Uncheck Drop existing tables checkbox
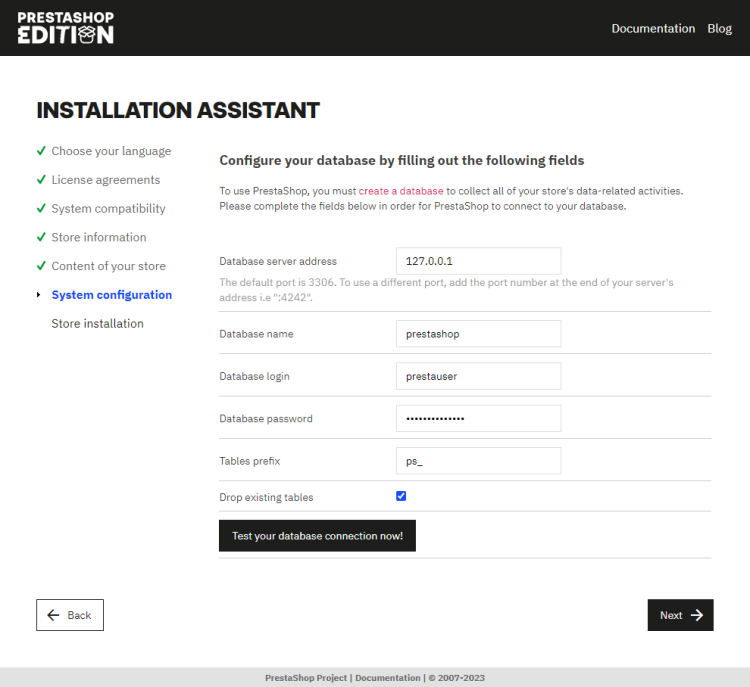Screen dimensions: 750x687 (x=401, y=496)
